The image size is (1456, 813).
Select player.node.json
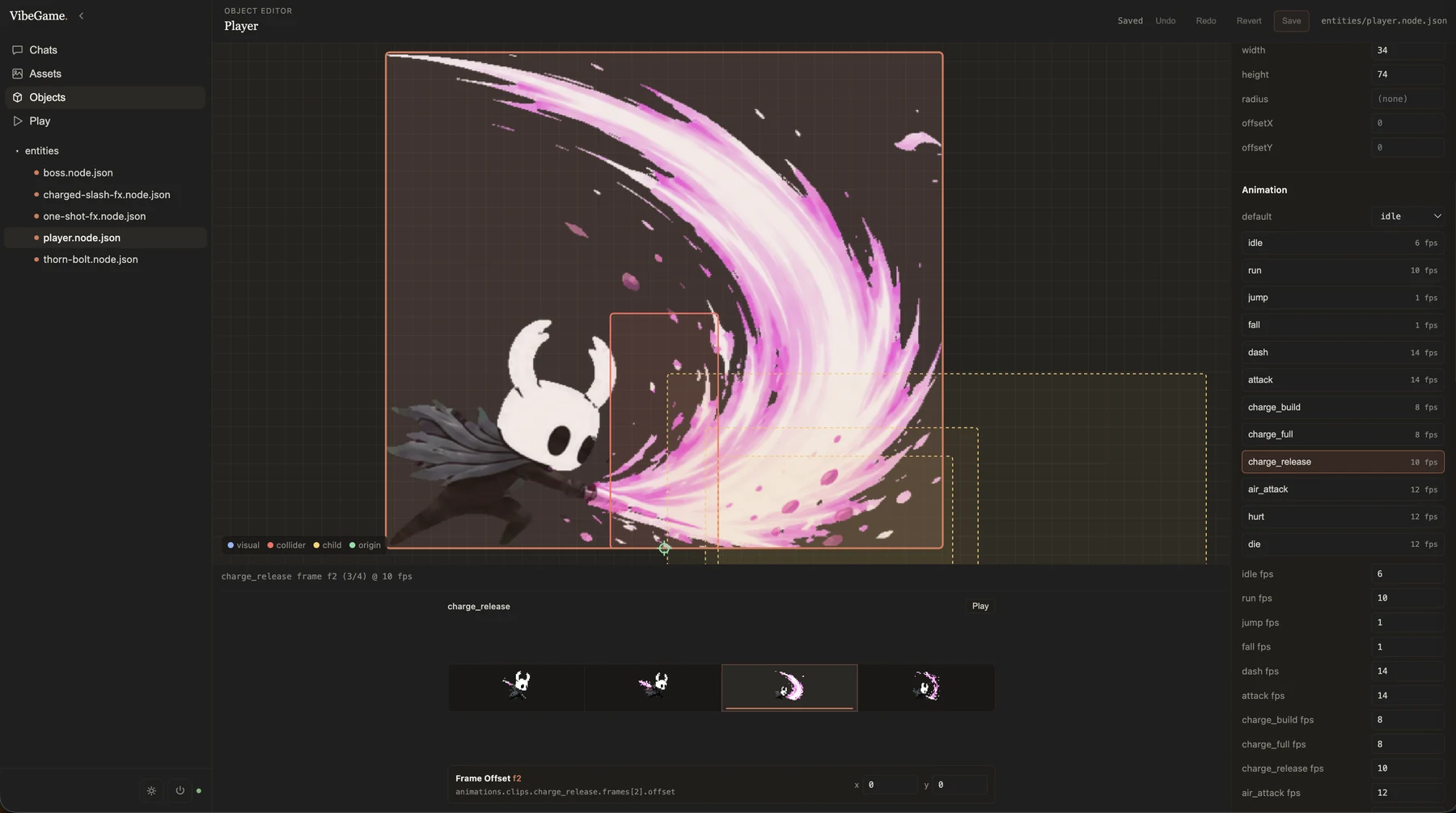[x=105, y=238]
